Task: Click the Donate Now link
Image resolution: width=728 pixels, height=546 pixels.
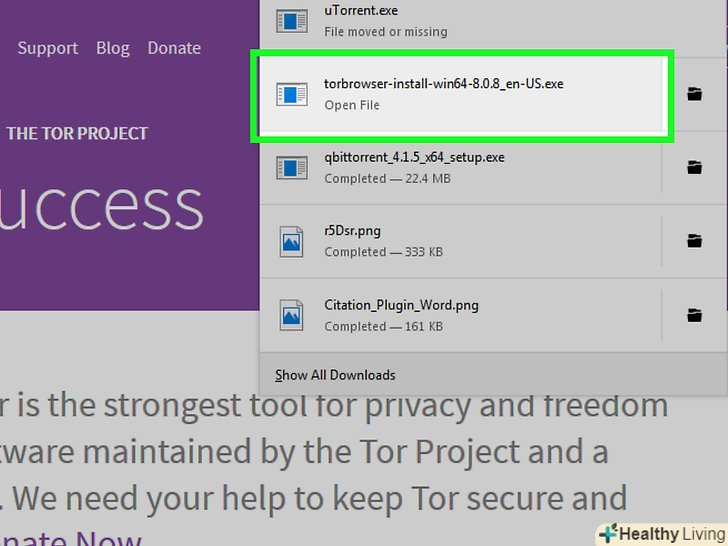Action: (70, 537)
